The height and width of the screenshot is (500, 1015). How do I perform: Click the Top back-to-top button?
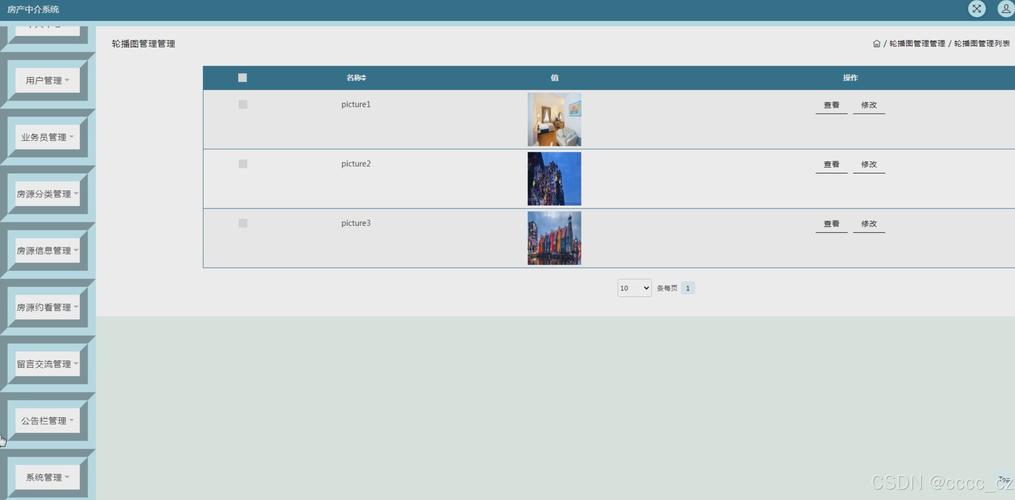pos(1004,479)
